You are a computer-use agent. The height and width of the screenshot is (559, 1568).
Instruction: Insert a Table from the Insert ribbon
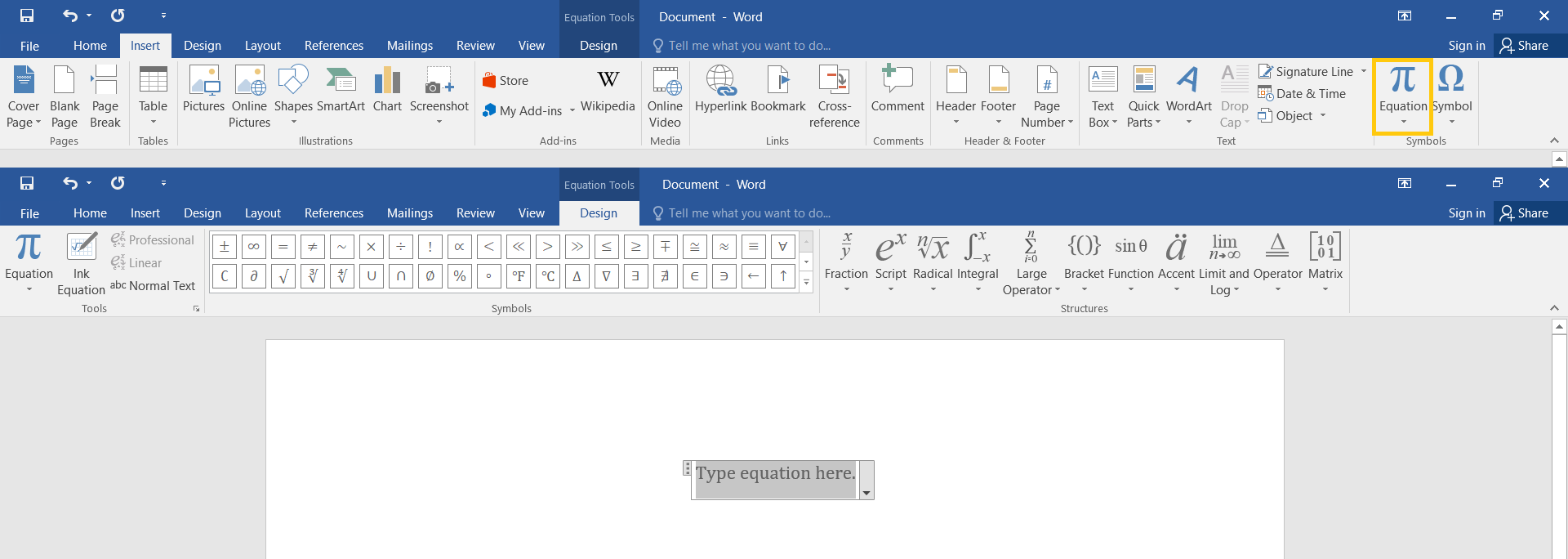pyautogui.click(x=153, y=96)
